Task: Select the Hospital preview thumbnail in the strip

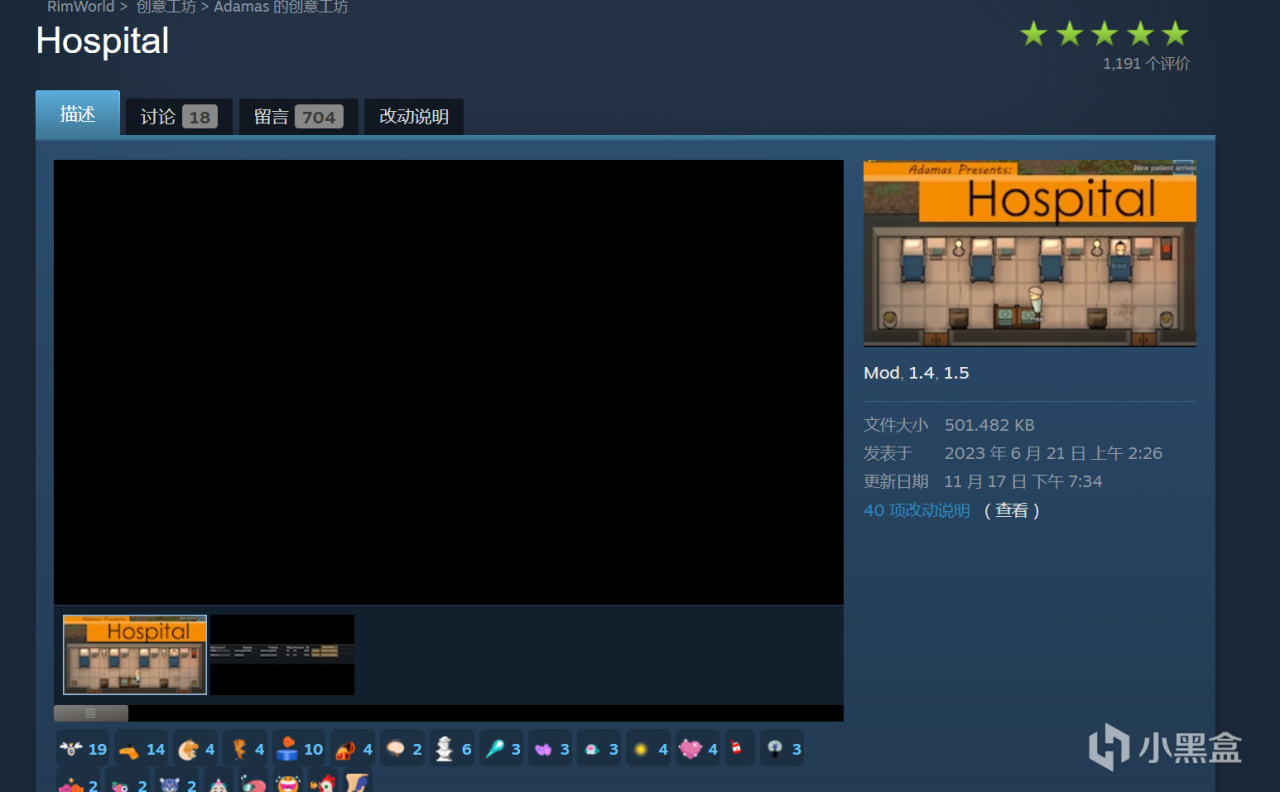Action: tap(135, 654)
